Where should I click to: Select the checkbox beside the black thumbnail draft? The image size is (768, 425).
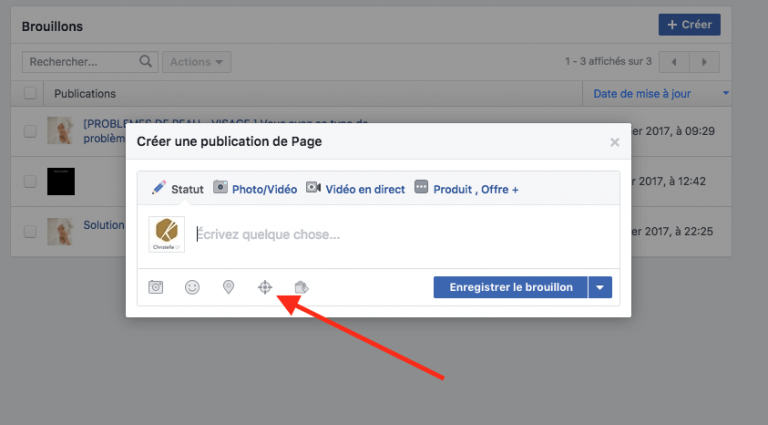coord(30,182)
